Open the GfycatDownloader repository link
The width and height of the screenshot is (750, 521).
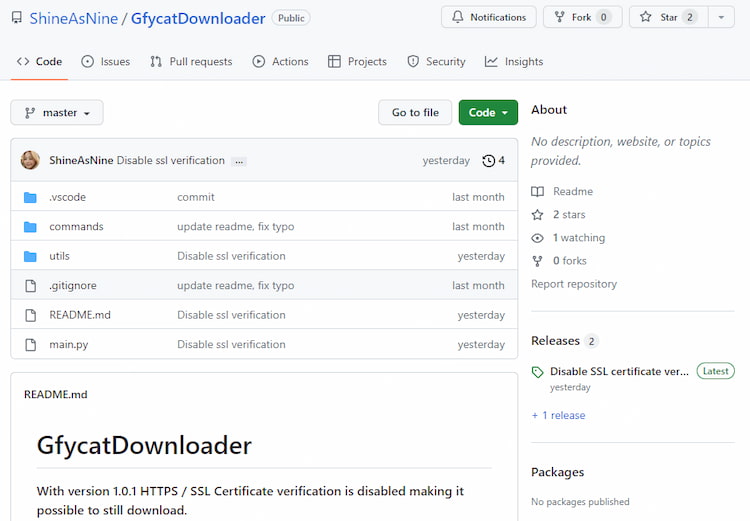(198, 18)
